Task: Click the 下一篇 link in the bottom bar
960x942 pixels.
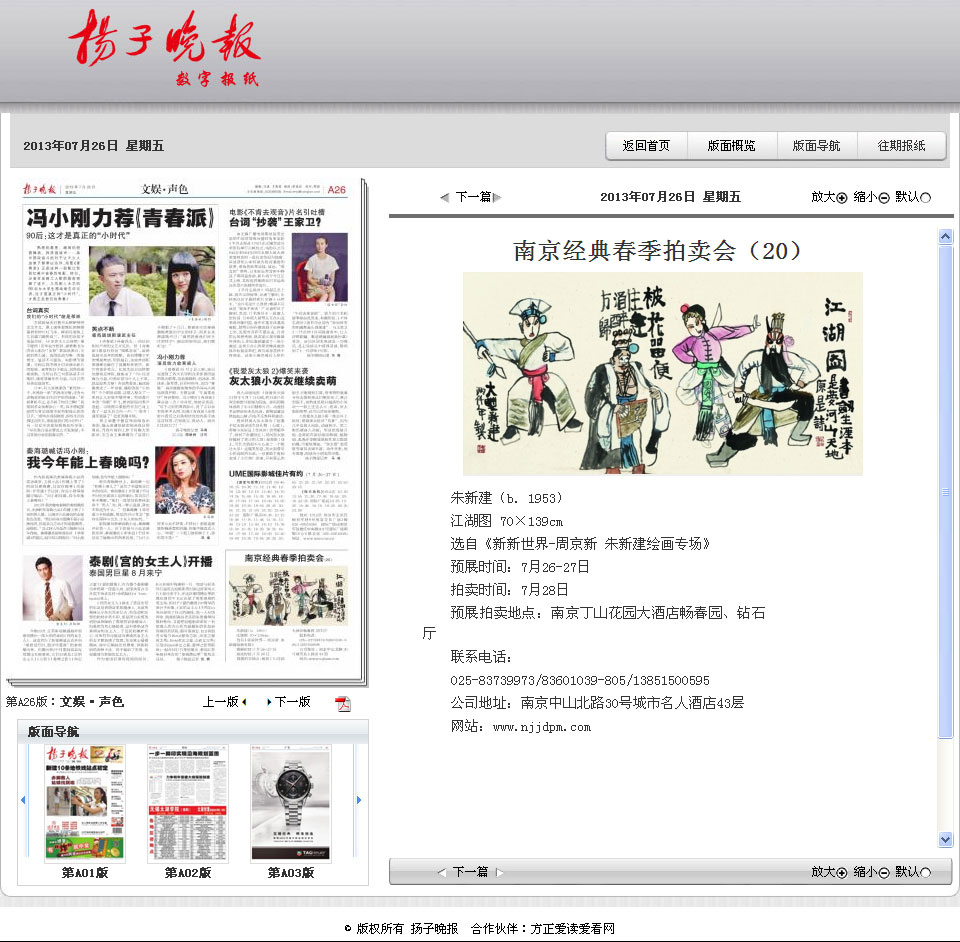Action: click(470, 872)
